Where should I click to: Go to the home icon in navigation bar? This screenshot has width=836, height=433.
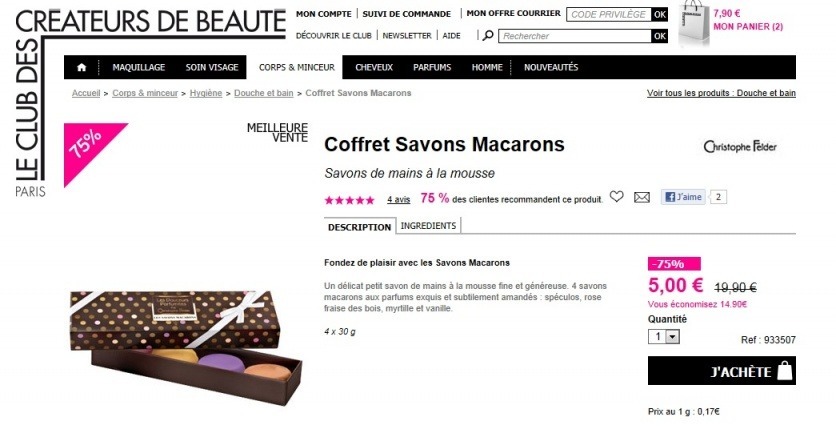[82, 67]
